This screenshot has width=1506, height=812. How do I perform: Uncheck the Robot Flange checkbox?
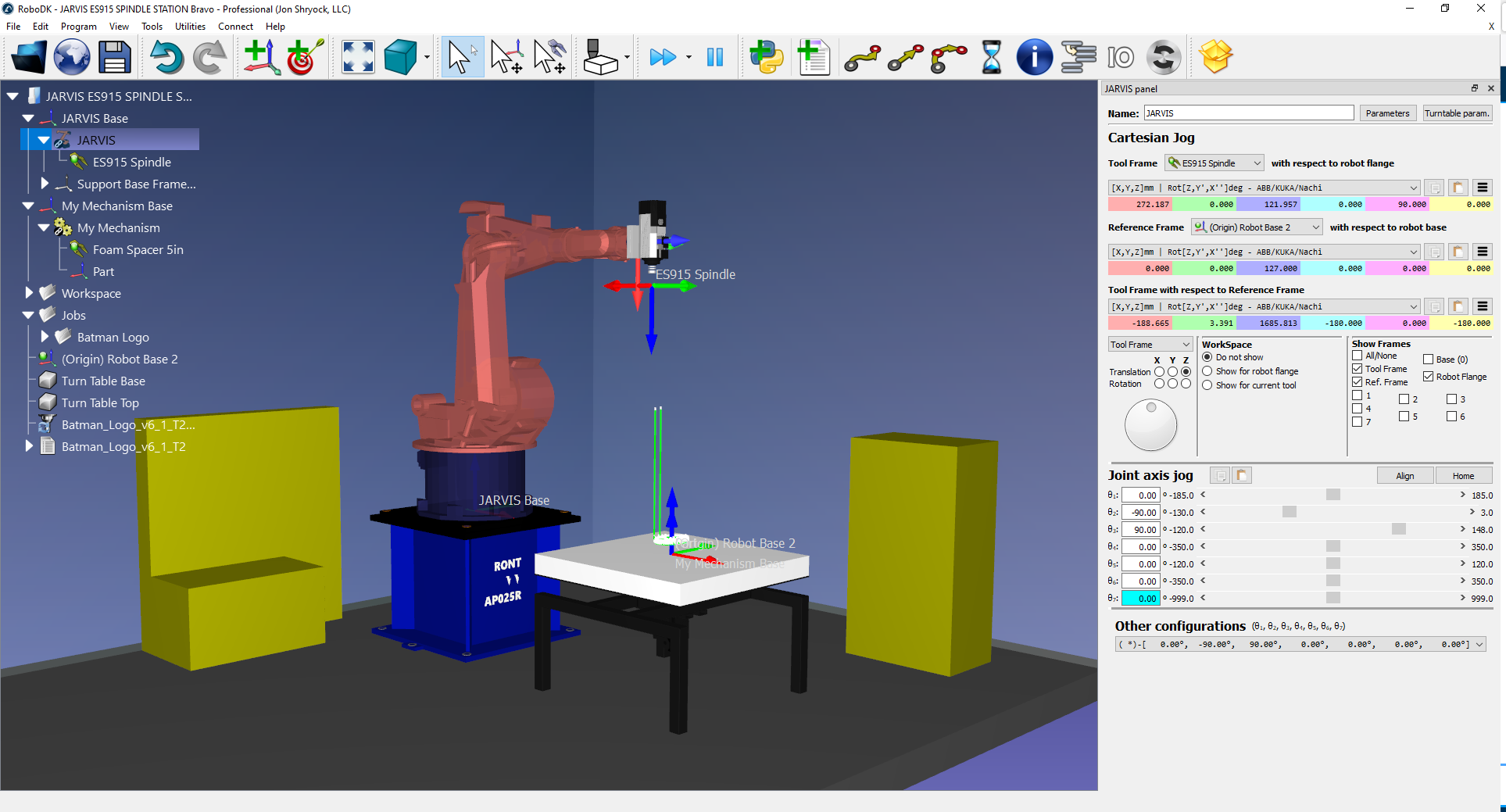[x=1428, y=377]
